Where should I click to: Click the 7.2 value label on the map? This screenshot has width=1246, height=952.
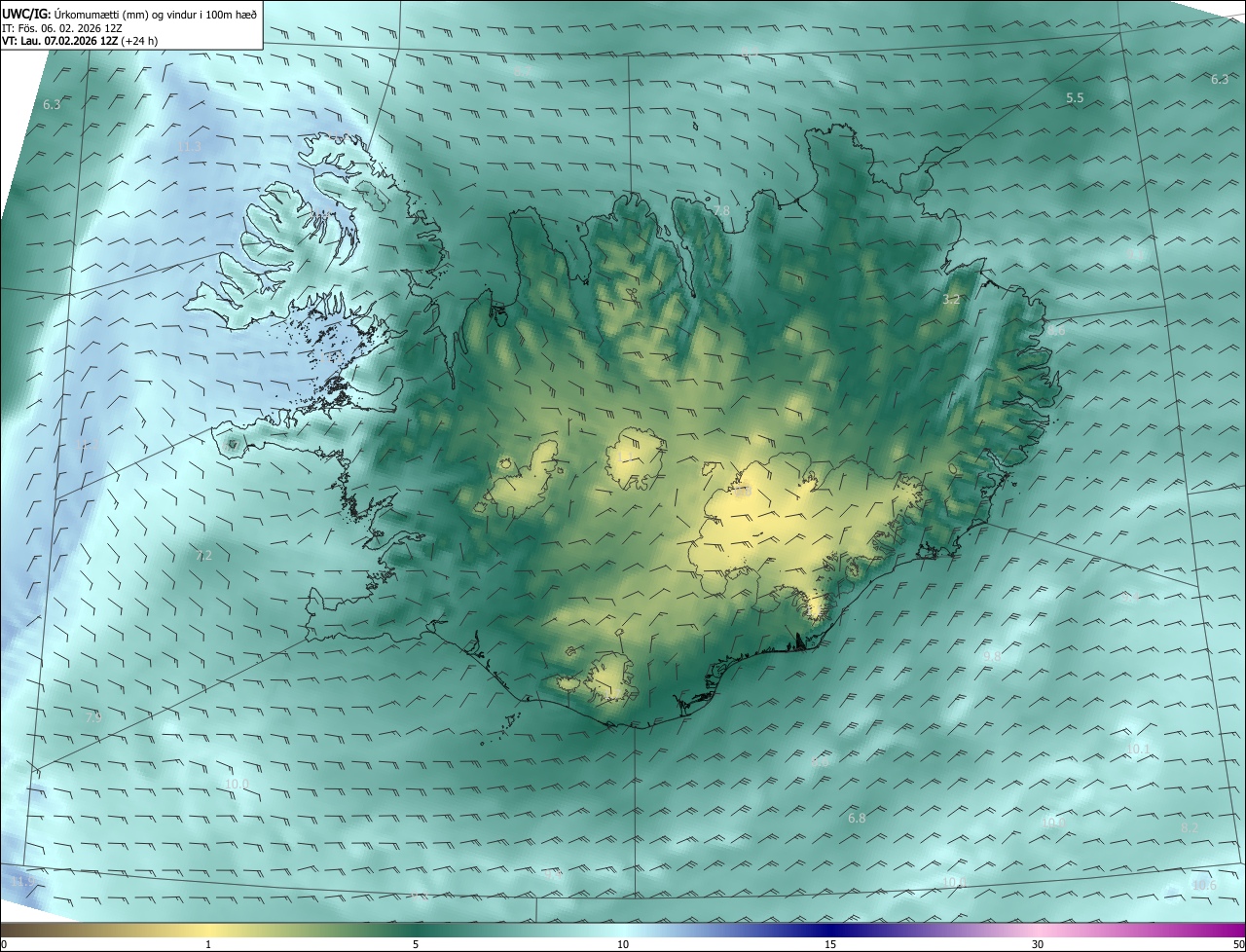click(x=203, y=556)
